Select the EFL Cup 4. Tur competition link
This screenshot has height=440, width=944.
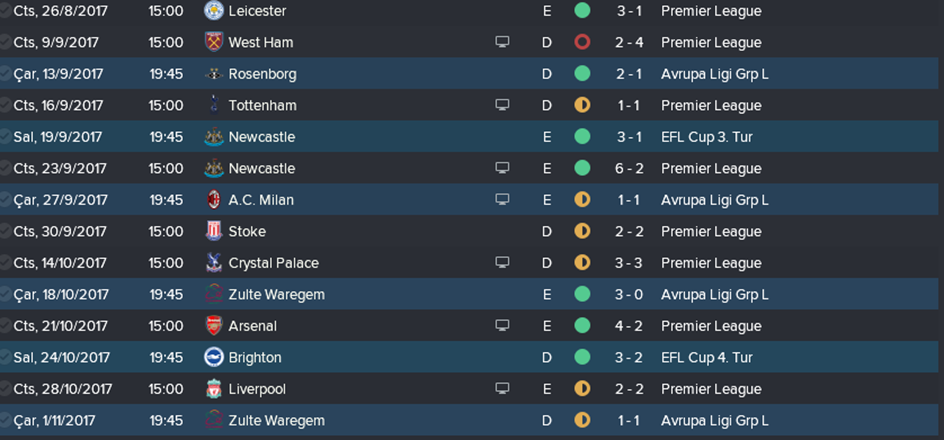coord(706,357)
